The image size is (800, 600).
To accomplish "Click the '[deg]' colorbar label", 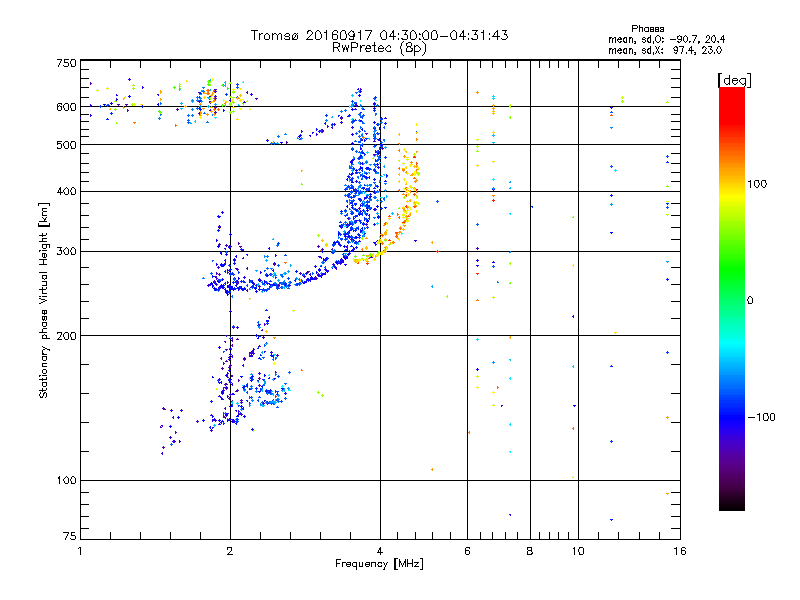I will coord(734,80).
